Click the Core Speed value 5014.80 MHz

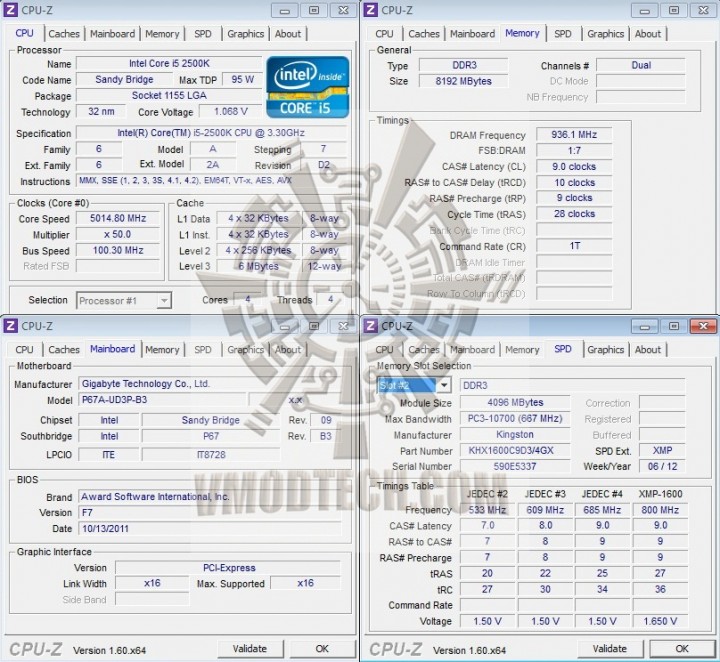(x=118, y=219)
